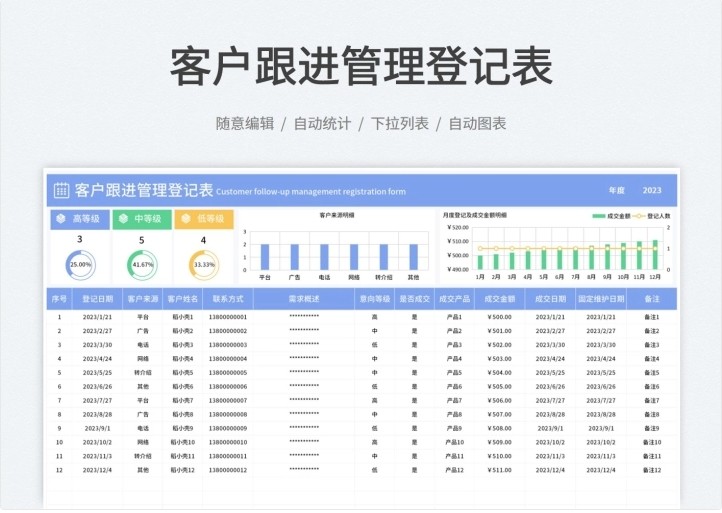Viewport: 722px width, 513px height.
Task: Select phone cell 13800000012
Action: [228, 470]
